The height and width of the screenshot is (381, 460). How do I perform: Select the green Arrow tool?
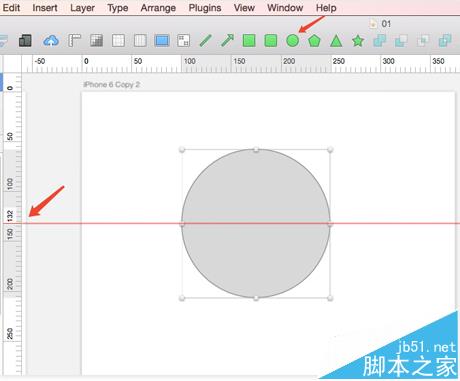227,41
